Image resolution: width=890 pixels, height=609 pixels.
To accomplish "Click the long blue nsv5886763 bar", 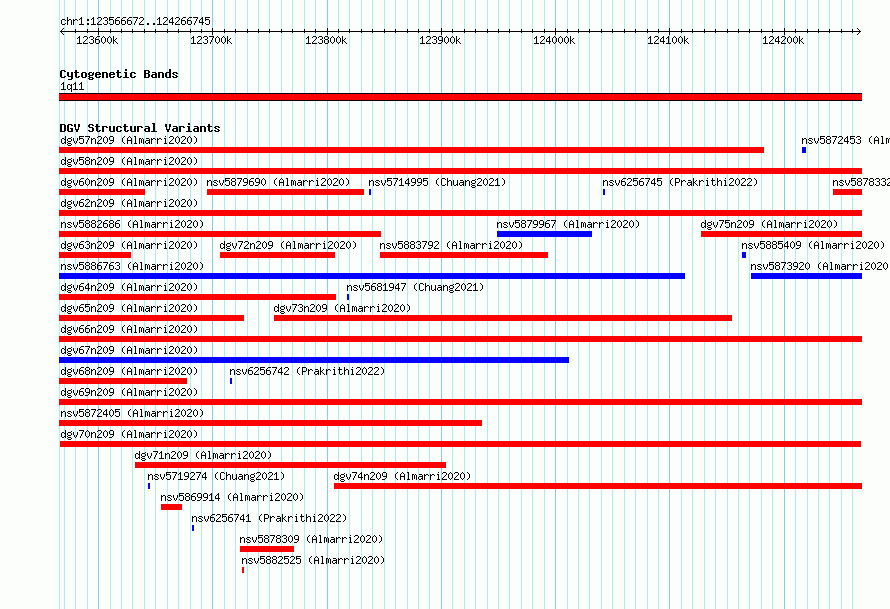I will pyautogui.click(x=372, y=276).
